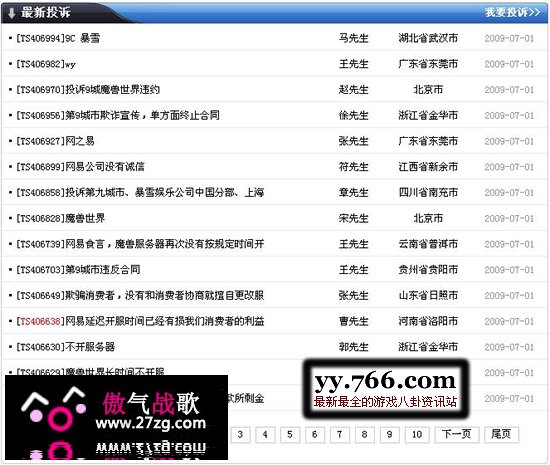
Task: Open complaint TS406630 不开服务器
Action: 66,347
